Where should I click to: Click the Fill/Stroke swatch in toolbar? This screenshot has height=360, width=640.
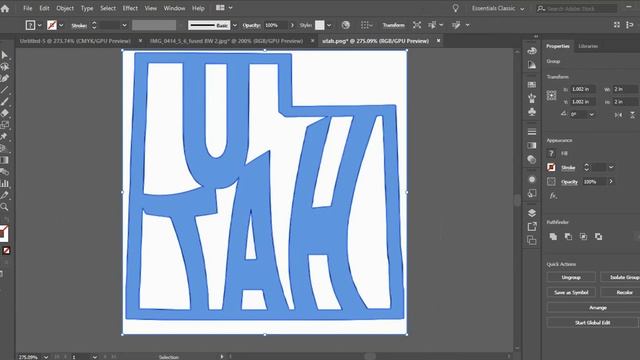pyautogui.click(x=3, y=233)
